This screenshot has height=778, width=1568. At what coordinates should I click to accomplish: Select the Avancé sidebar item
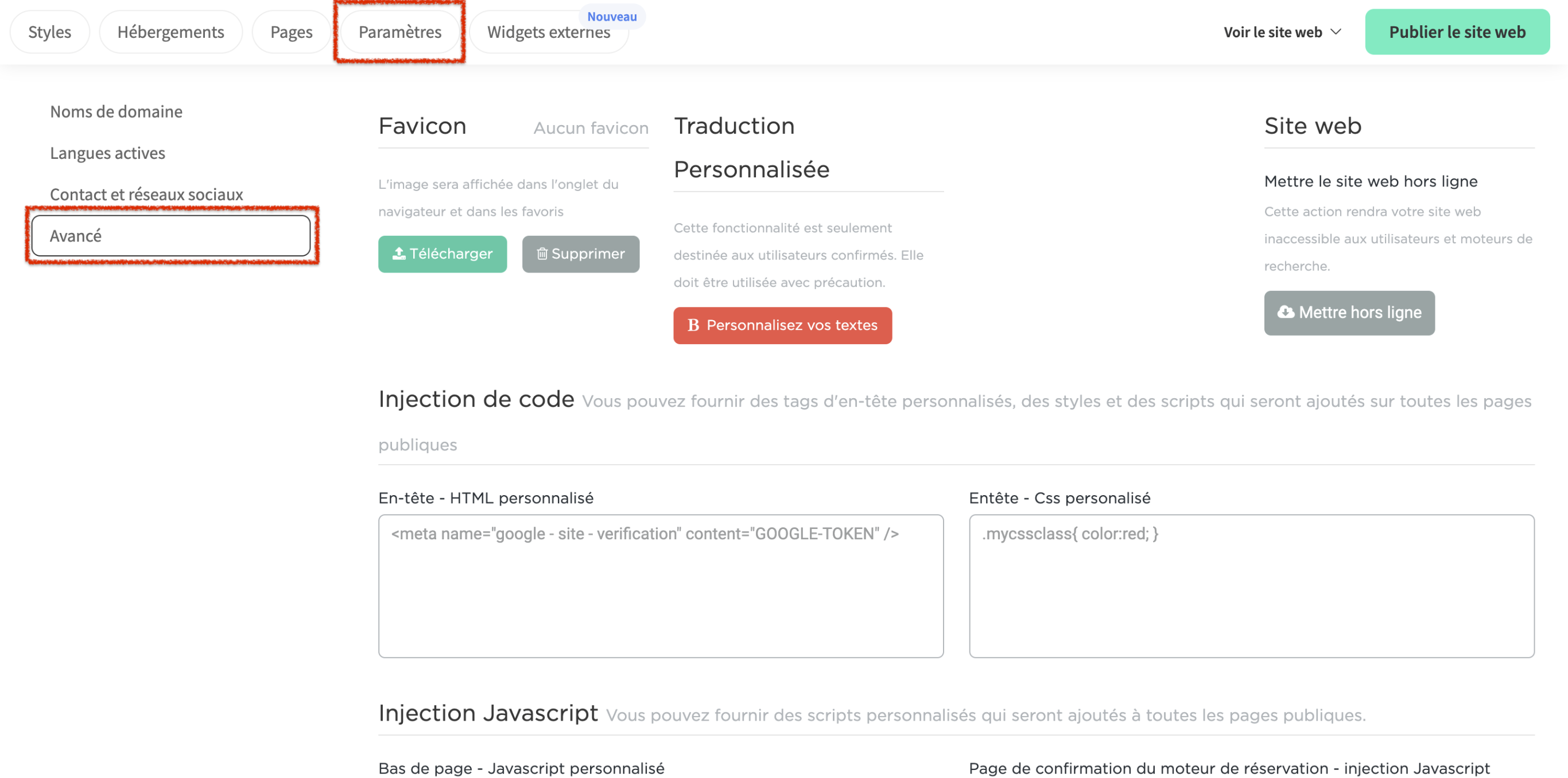pyautogui.click(x=170, y=235)
